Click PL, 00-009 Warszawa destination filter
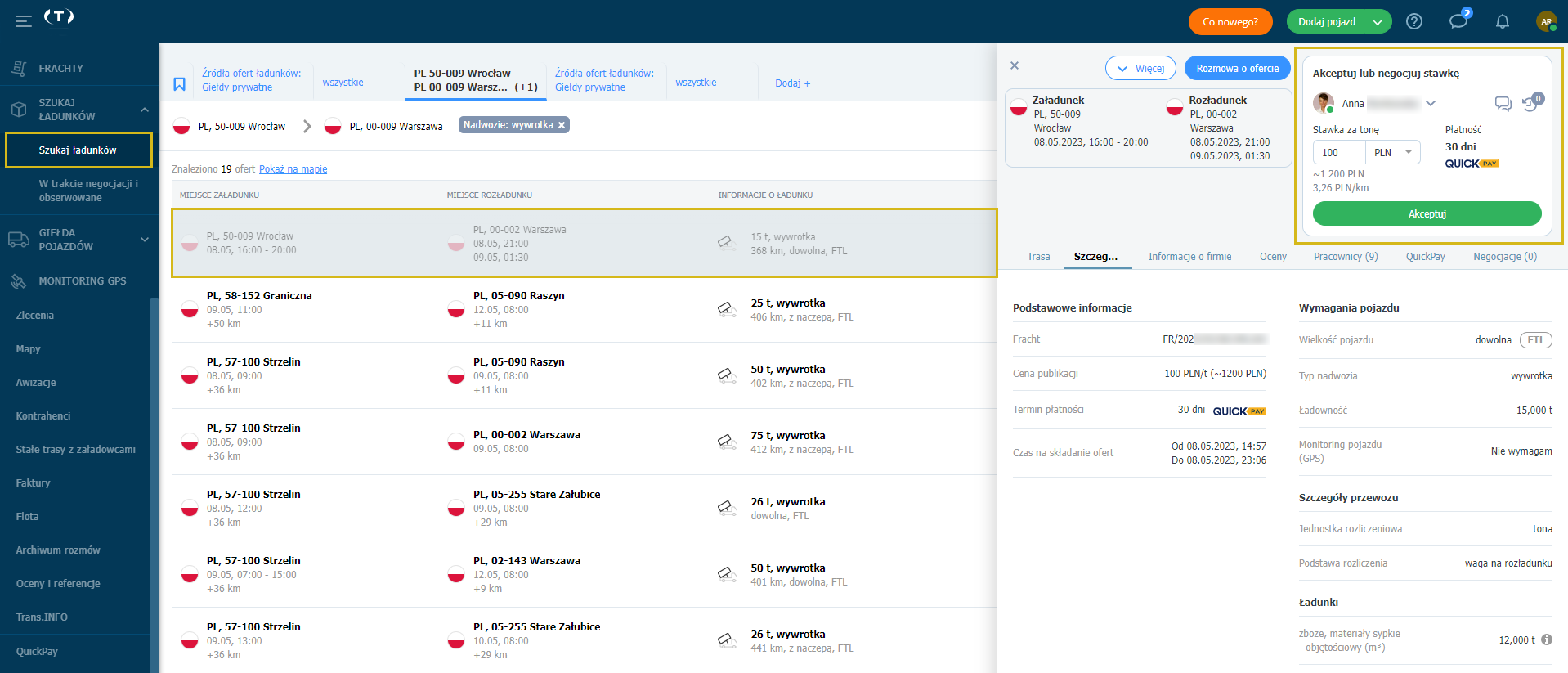The width and height of the screenshot is (1568, 673). pyautogui.click(x=384, y=127)
